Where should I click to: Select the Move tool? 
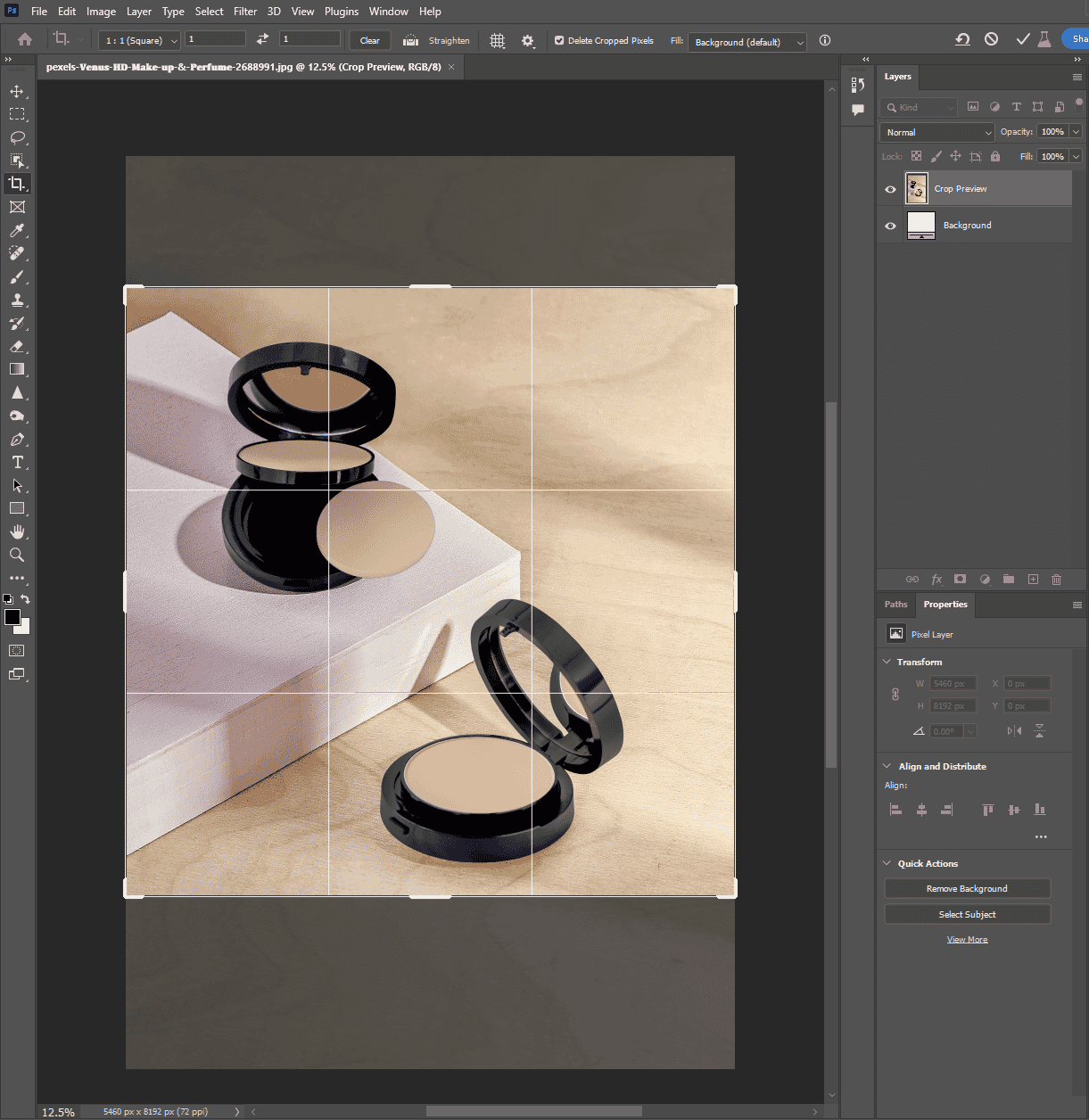[x=17, y=91]
